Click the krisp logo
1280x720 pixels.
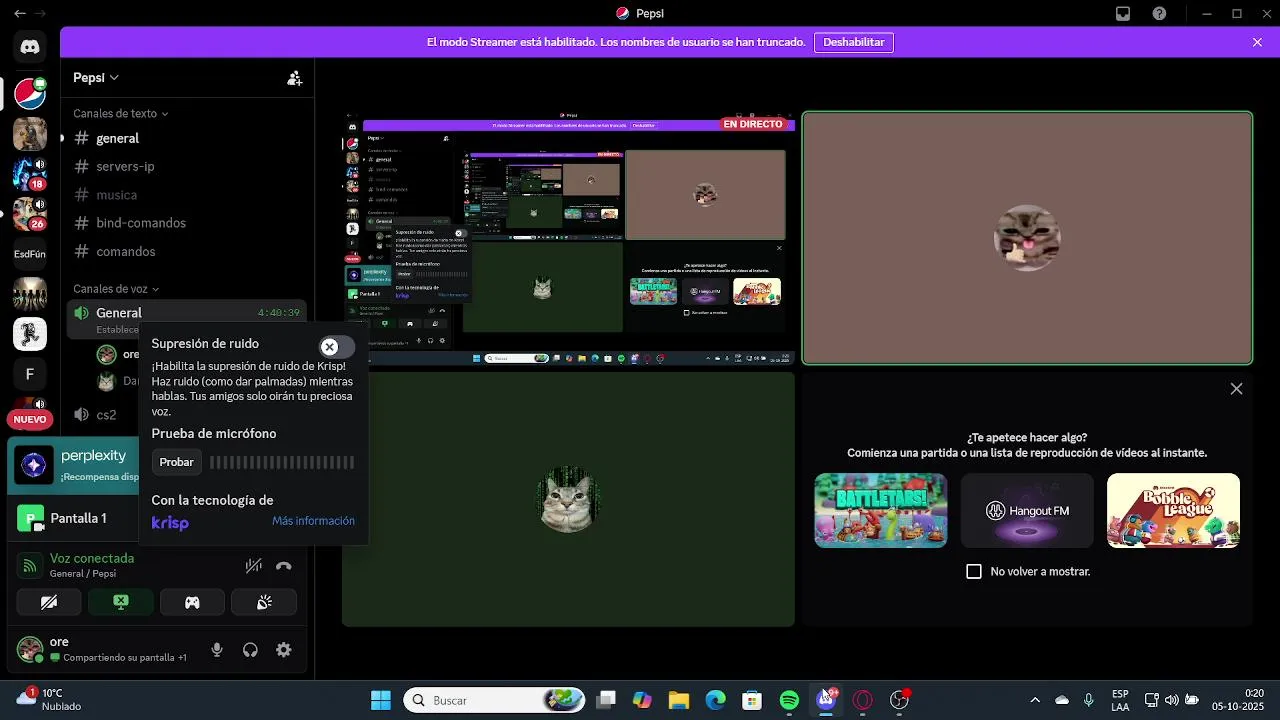pyautogui.click(x=170, y=523)
